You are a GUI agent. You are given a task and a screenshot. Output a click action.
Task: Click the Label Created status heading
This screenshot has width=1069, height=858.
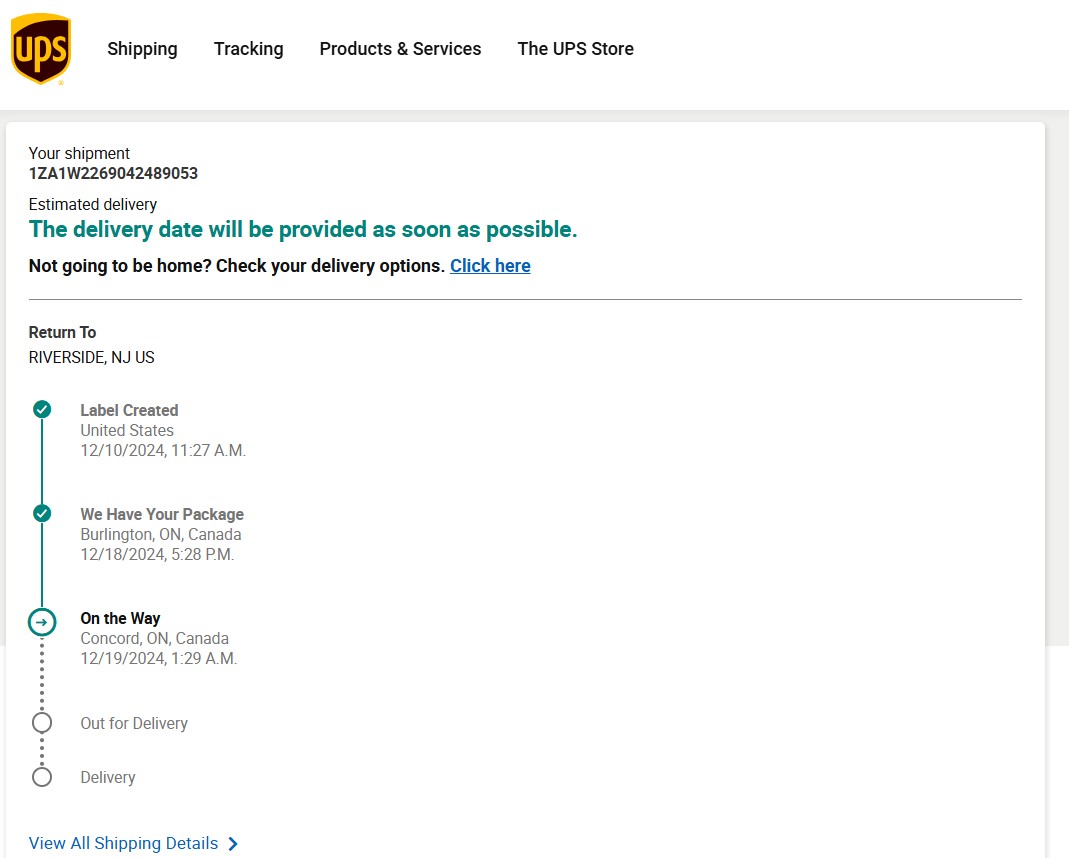coord(130,410)
